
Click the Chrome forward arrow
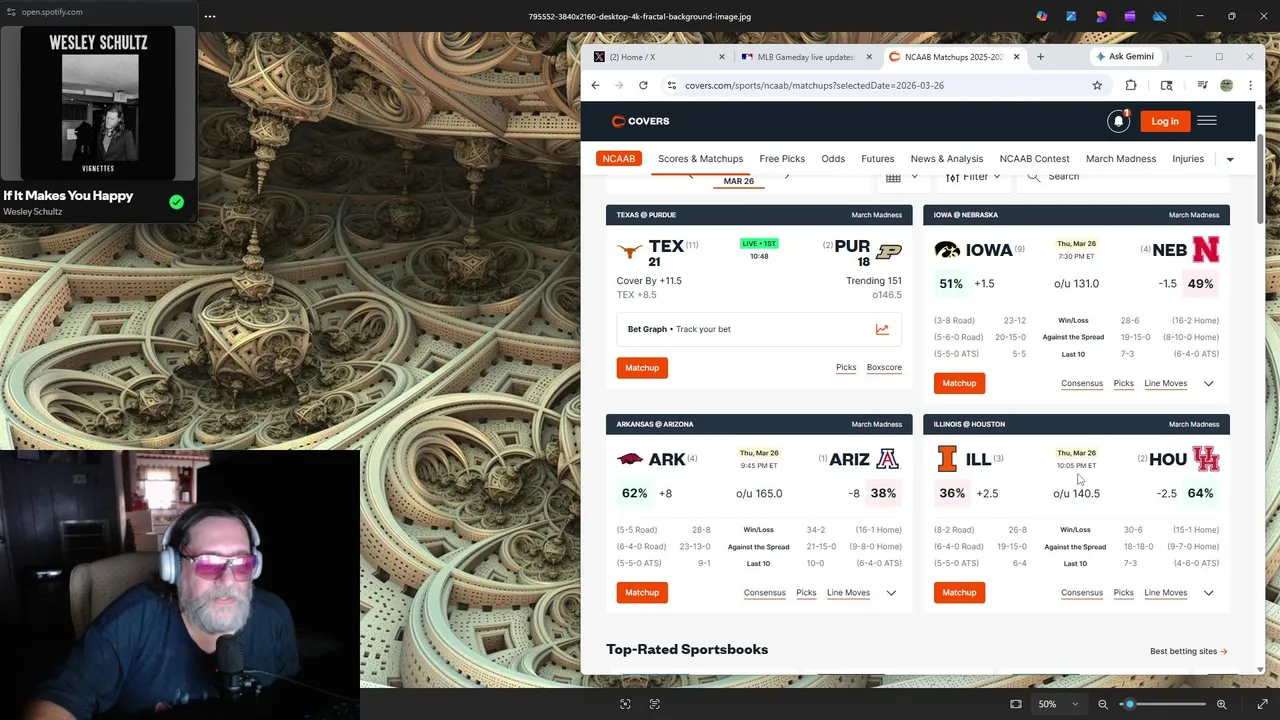tap(619, 85)
